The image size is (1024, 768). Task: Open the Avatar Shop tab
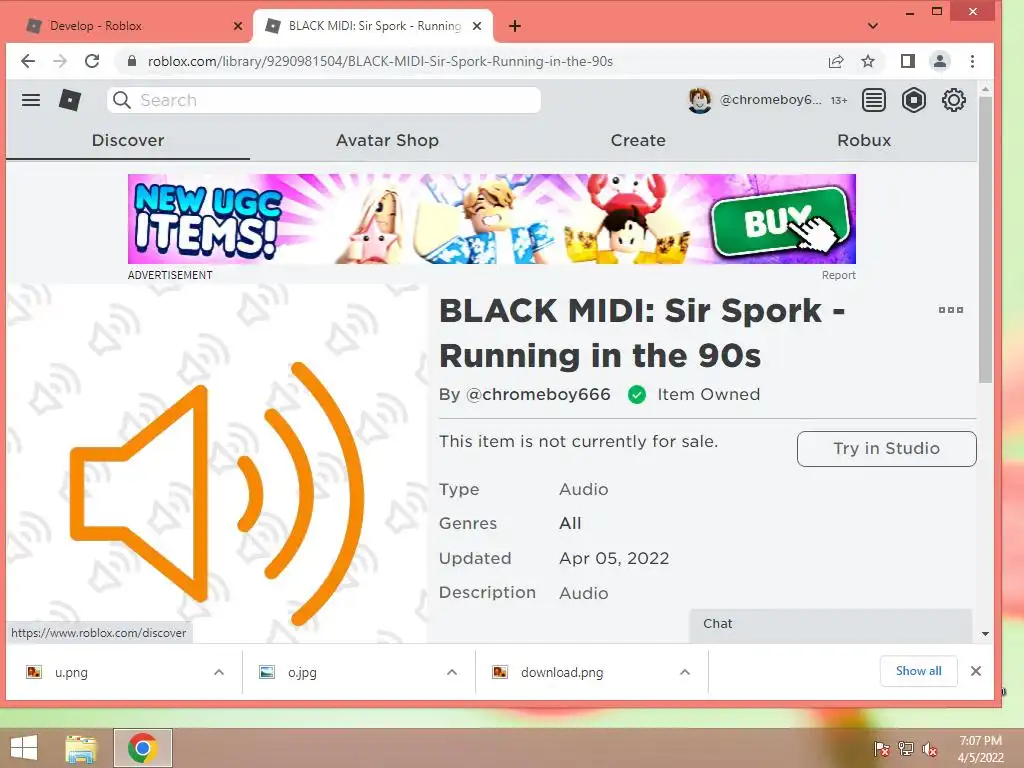pos(387,140)
